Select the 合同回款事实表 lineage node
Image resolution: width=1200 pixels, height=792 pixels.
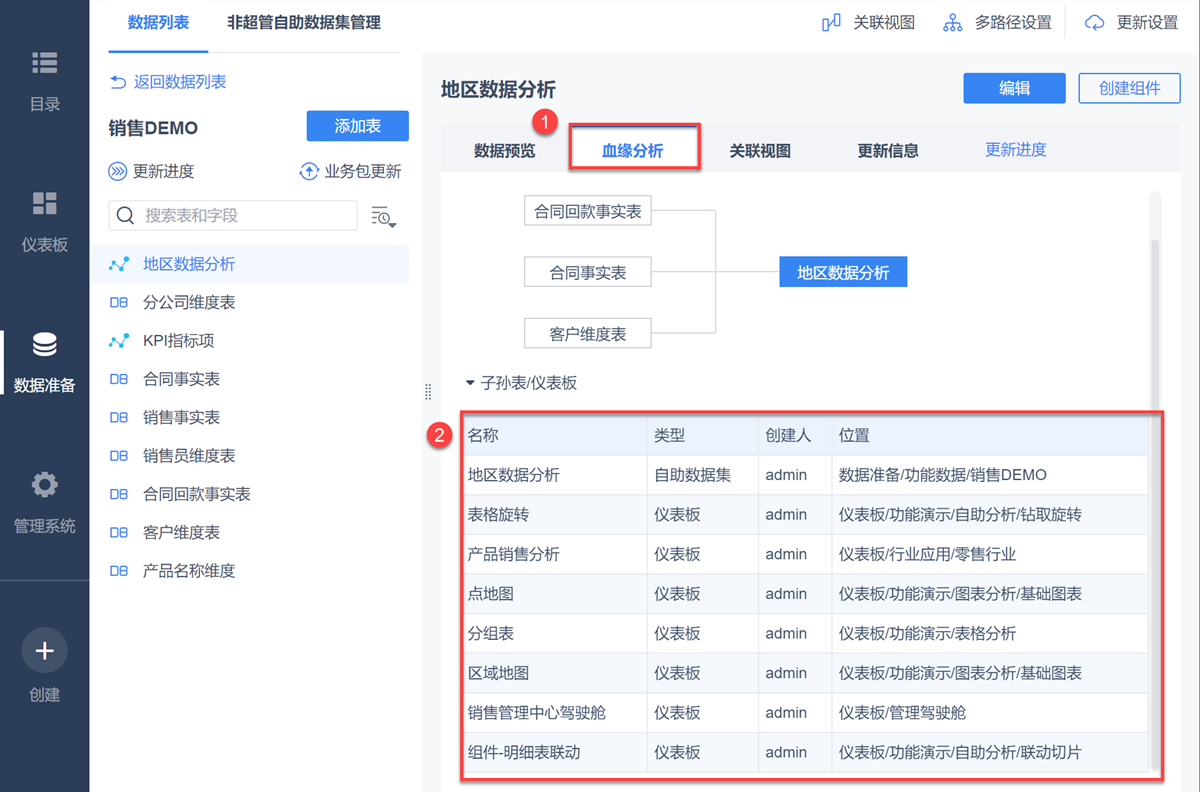tap(588, 211)
